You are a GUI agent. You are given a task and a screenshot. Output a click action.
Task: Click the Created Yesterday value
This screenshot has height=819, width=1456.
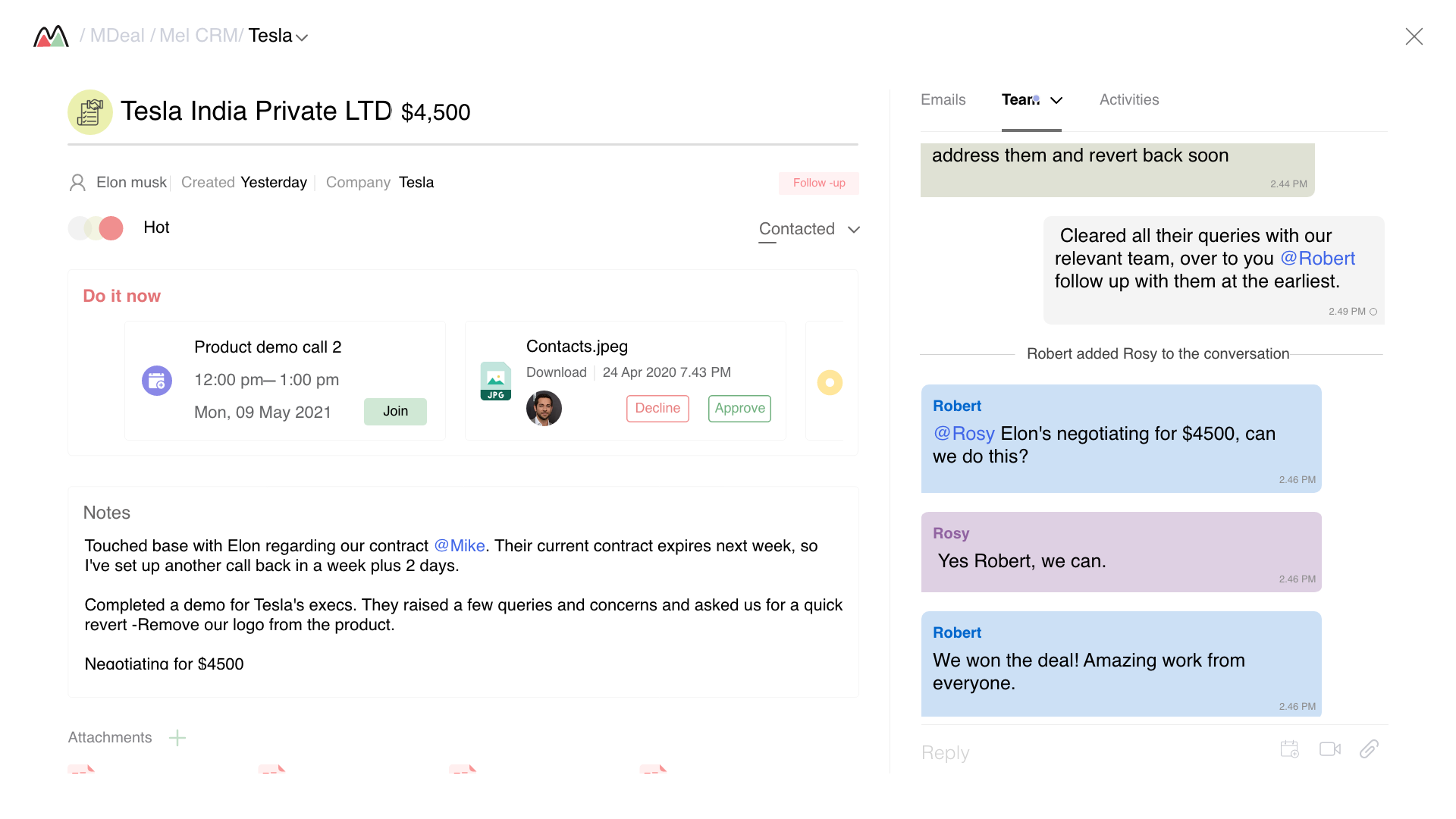pyautogui.click(x=274, y=183)
